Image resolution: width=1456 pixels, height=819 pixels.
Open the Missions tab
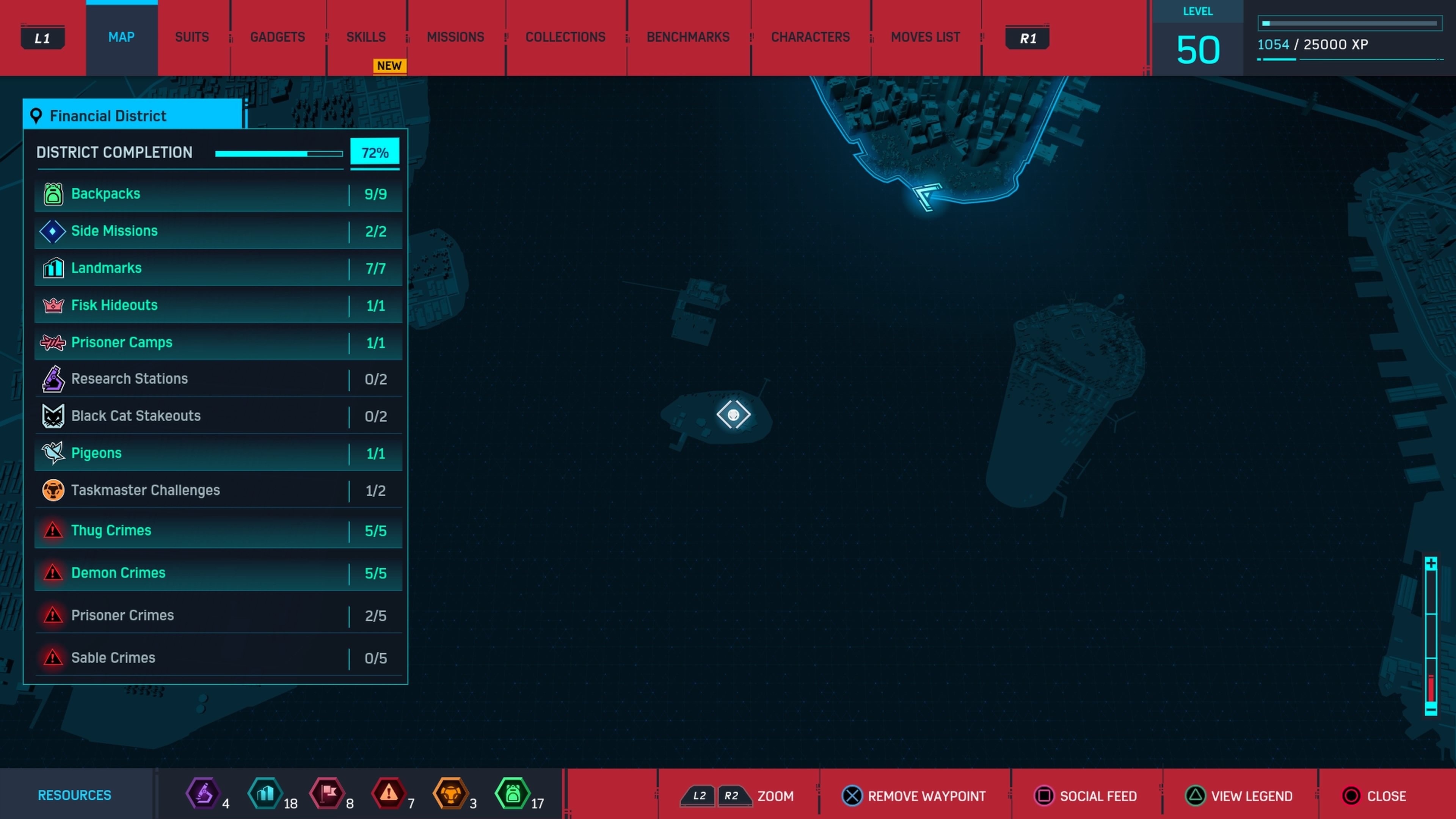coord(455,37)
